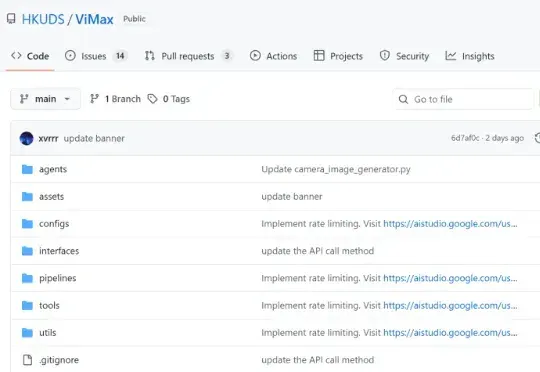540x372 pixels.
Task: Click the folder icon for tools
Action: [x=27, y=305]
